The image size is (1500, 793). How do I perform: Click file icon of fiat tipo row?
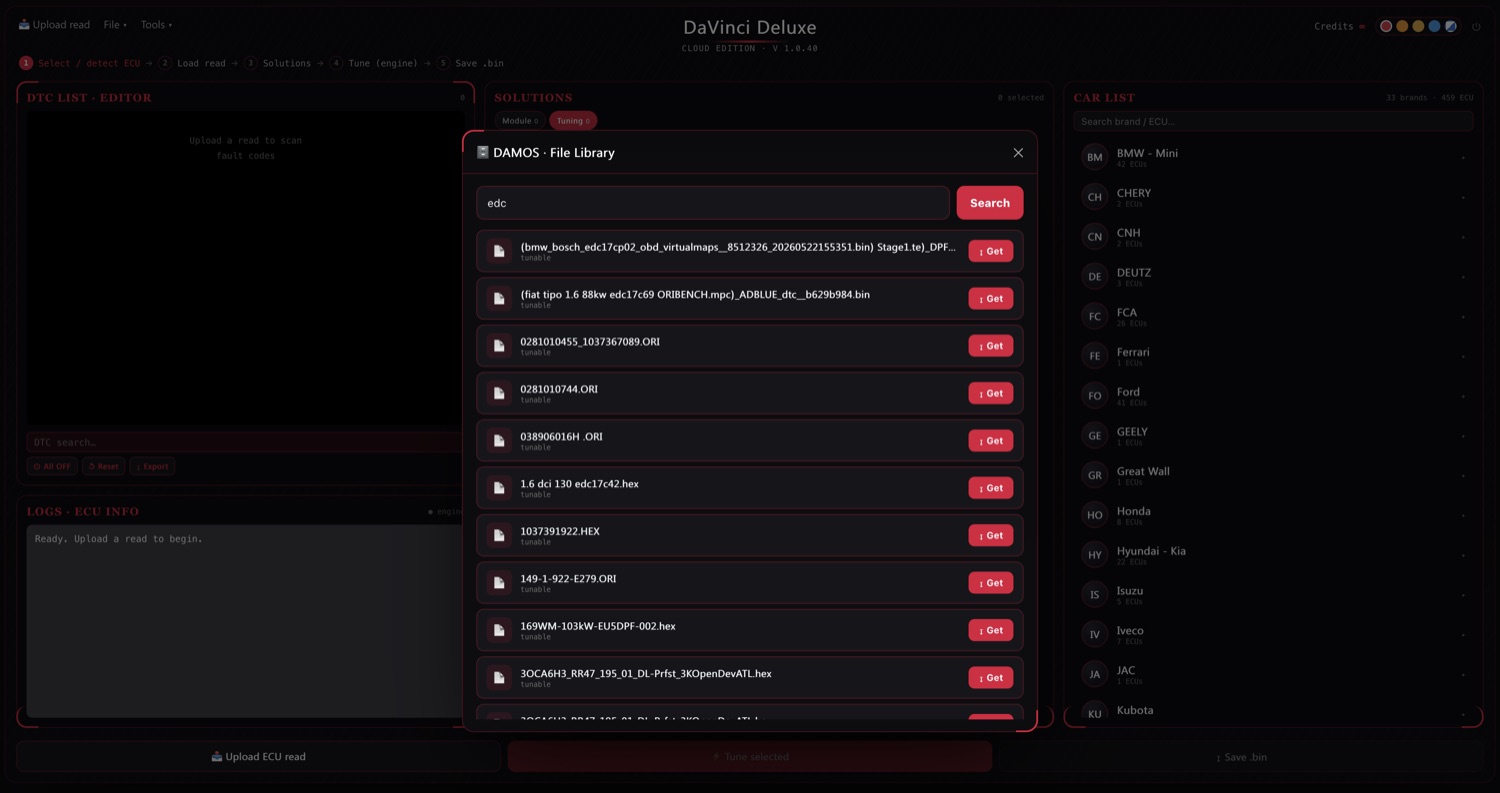pyautogui.click(x=499, y=298)
